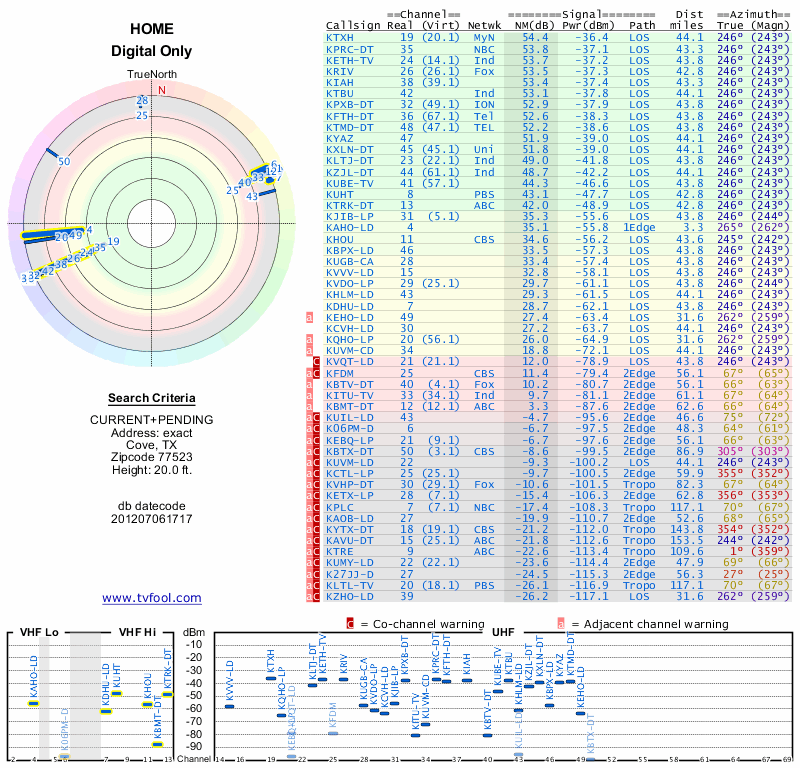Select KTRE callsign in the station table
The image size is (800, 768).
click(x=340, y=552)
